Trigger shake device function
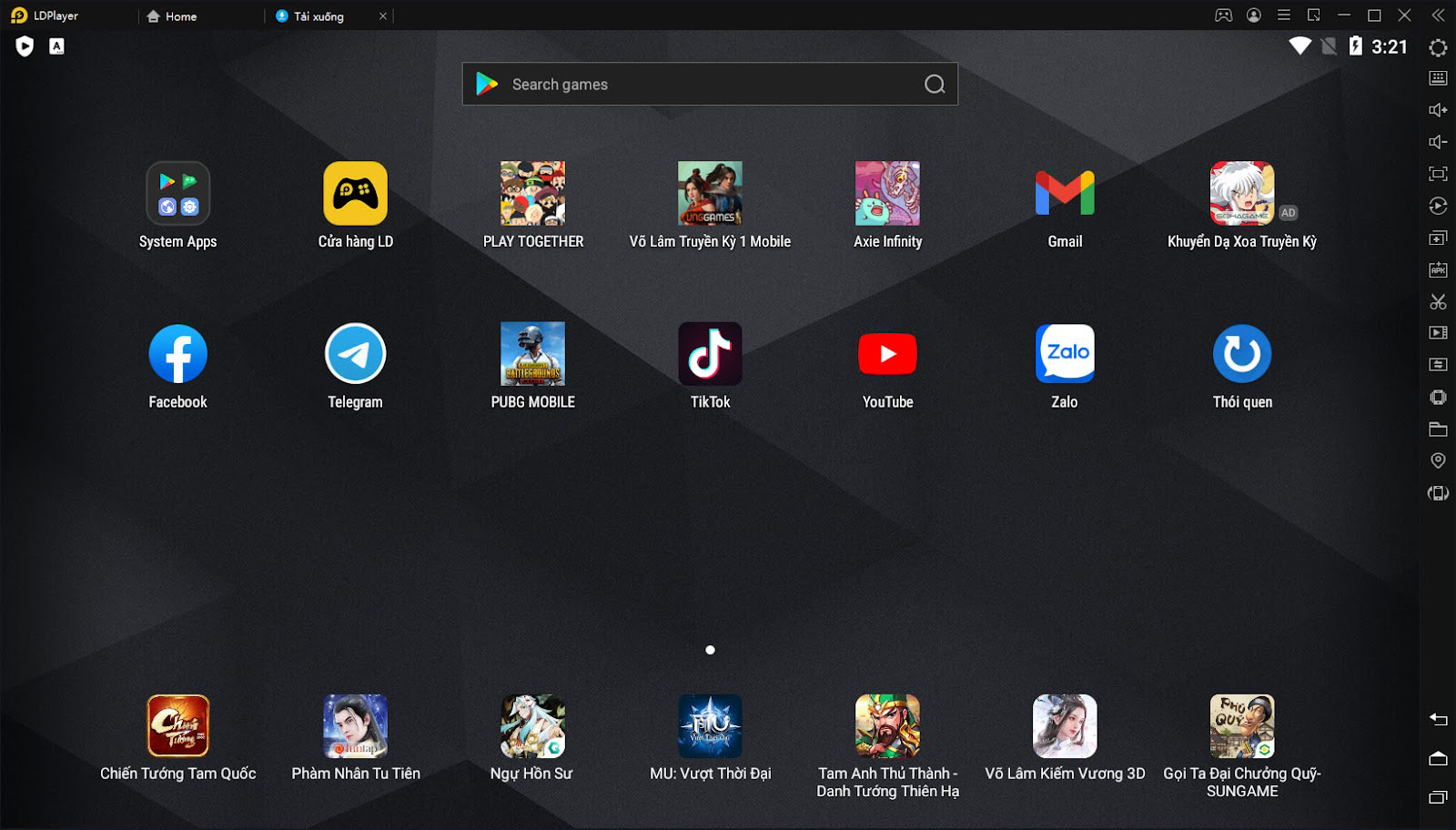This screenshot has height=830, width=1456. point(1438,397)
